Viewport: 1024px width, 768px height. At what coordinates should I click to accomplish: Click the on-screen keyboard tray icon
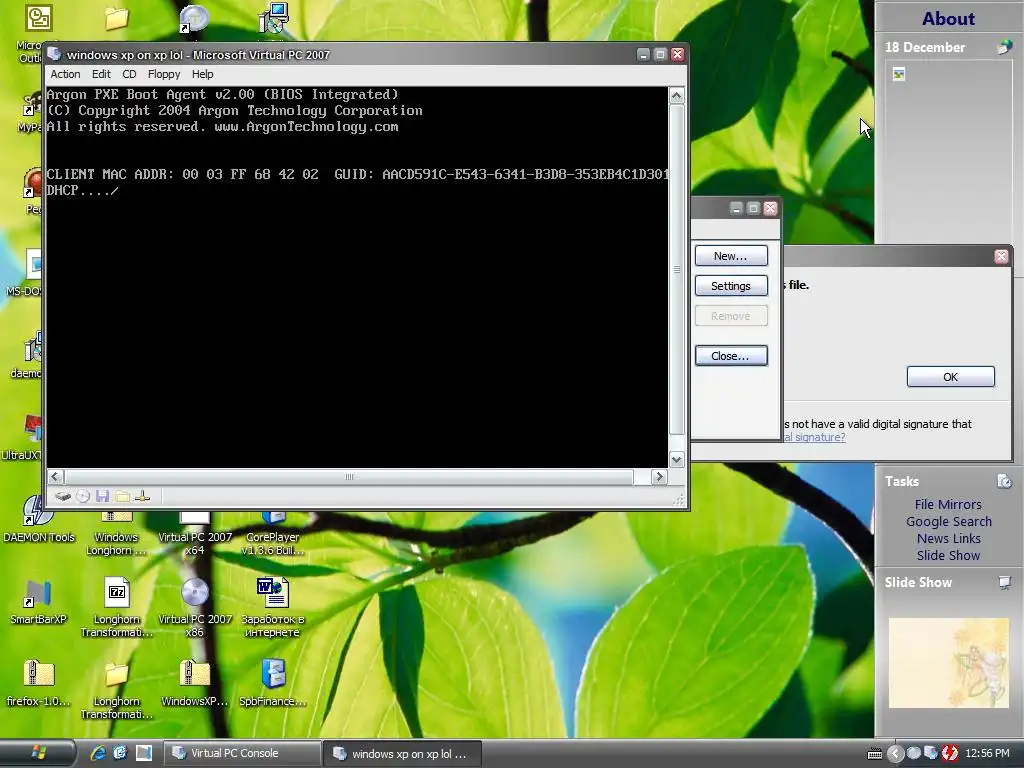874,754
